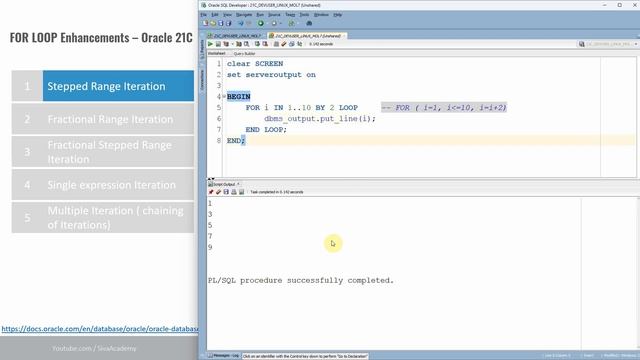Click the Save All icon
Screen dimensions: 640x360
pyautogui.click(x=229, y=23)
